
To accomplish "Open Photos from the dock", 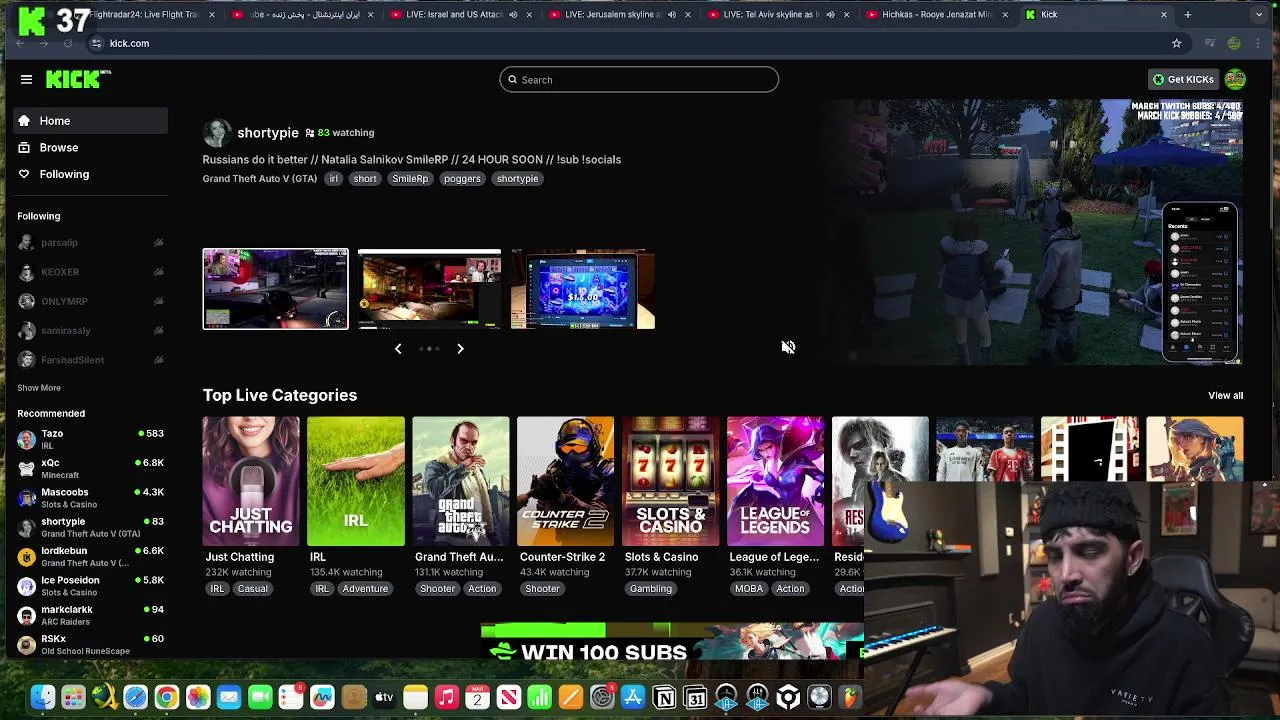I will (x=198, y=698).
